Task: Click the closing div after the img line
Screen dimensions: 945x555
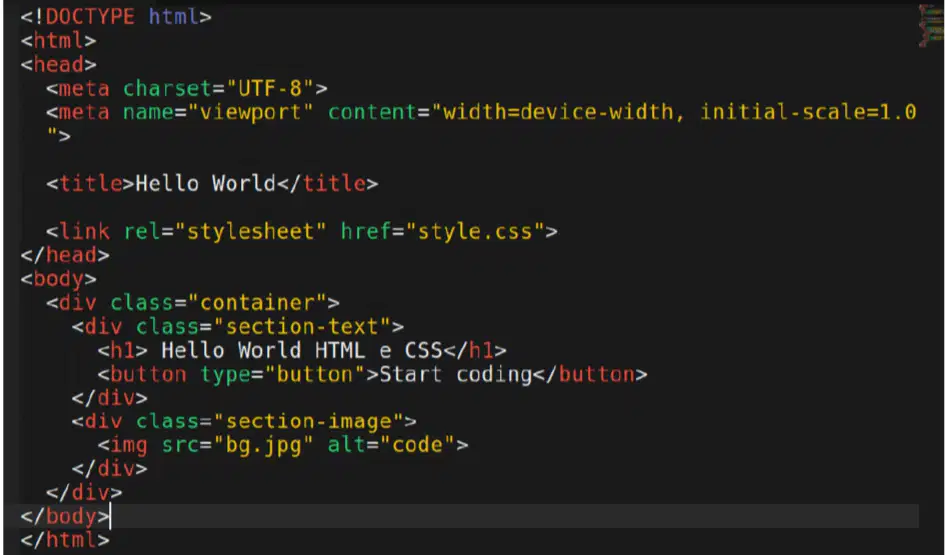Action: 110,469
